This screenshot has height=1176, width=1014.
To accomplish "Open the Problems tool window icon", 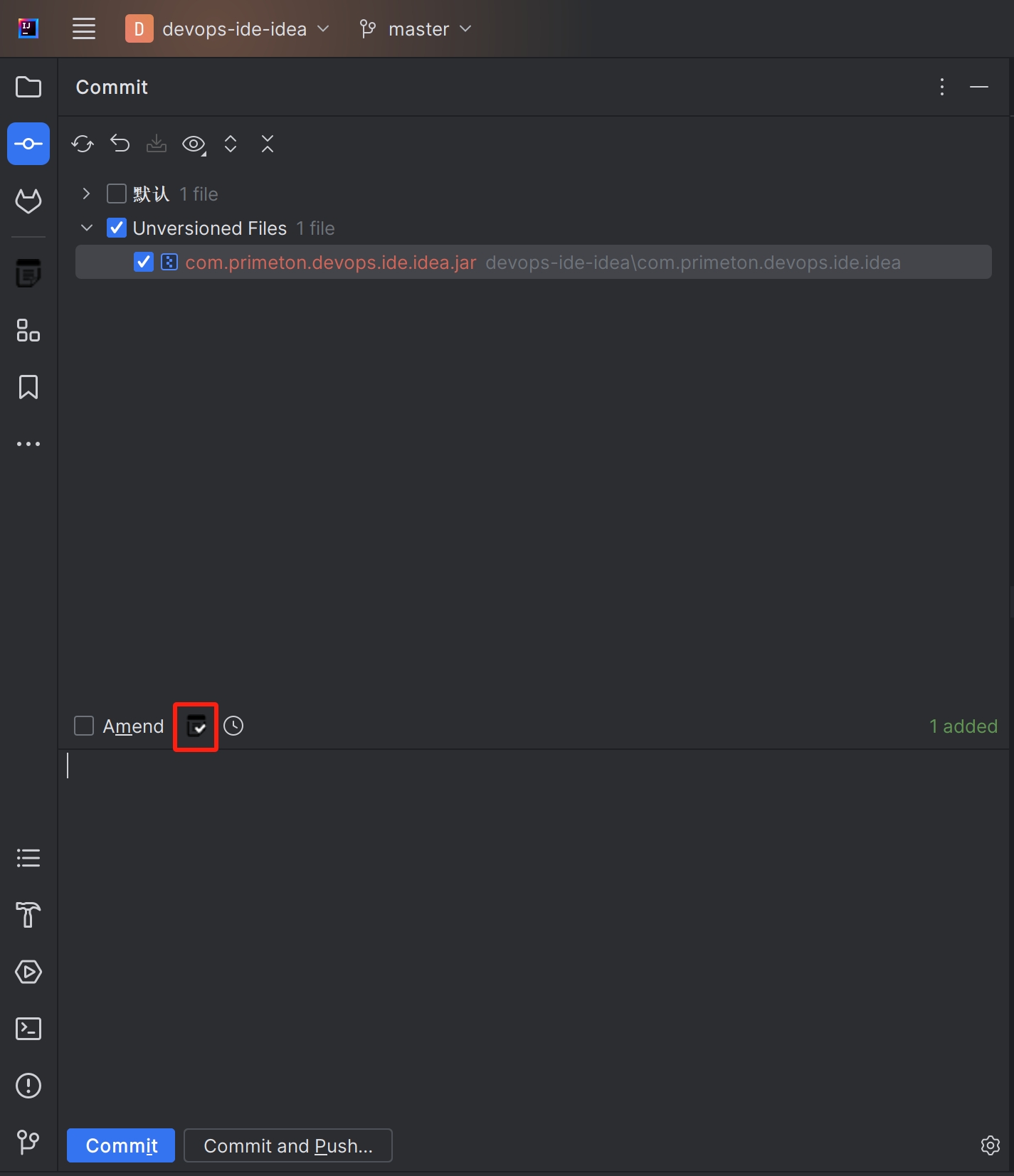I will (x=28, y=1086).
